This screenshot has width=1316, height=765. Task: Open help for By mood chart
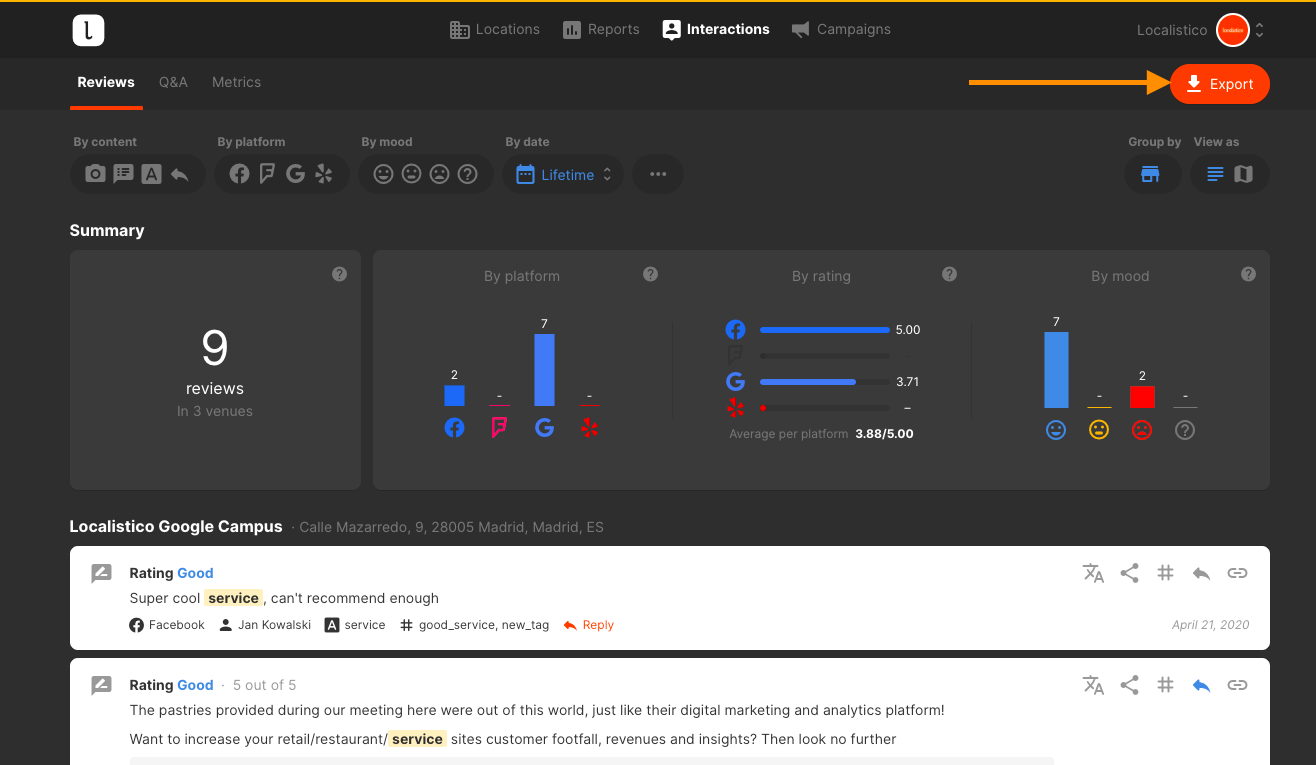1248,274
